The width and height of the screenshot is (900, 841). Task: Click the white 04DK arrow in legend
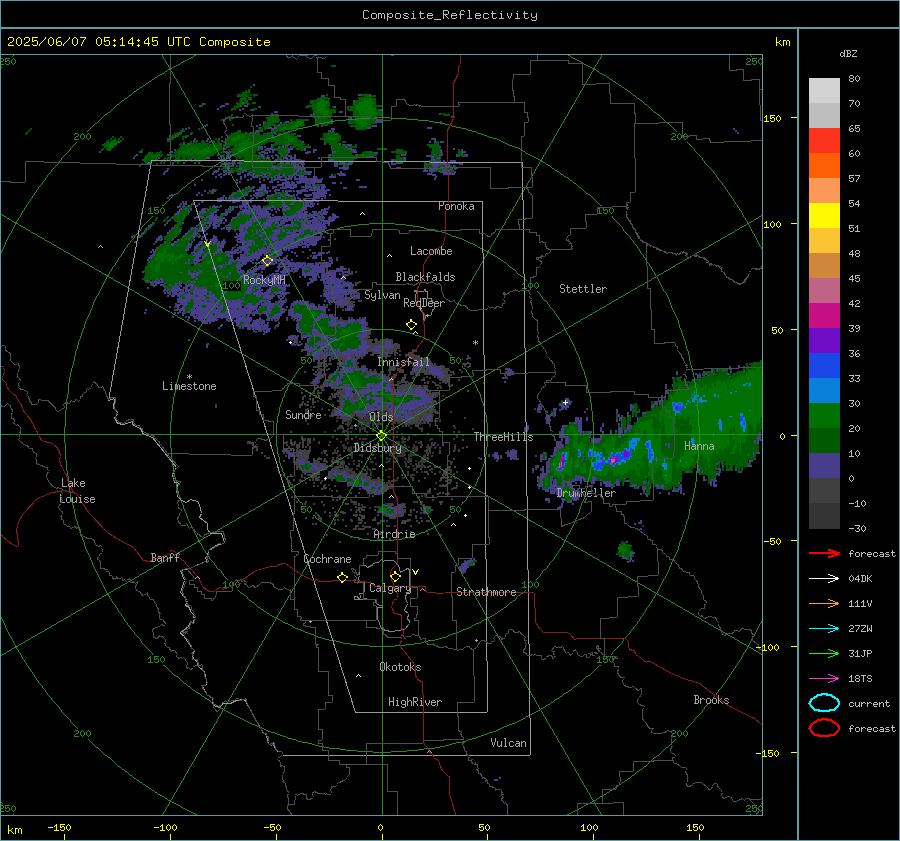point(824,578)
